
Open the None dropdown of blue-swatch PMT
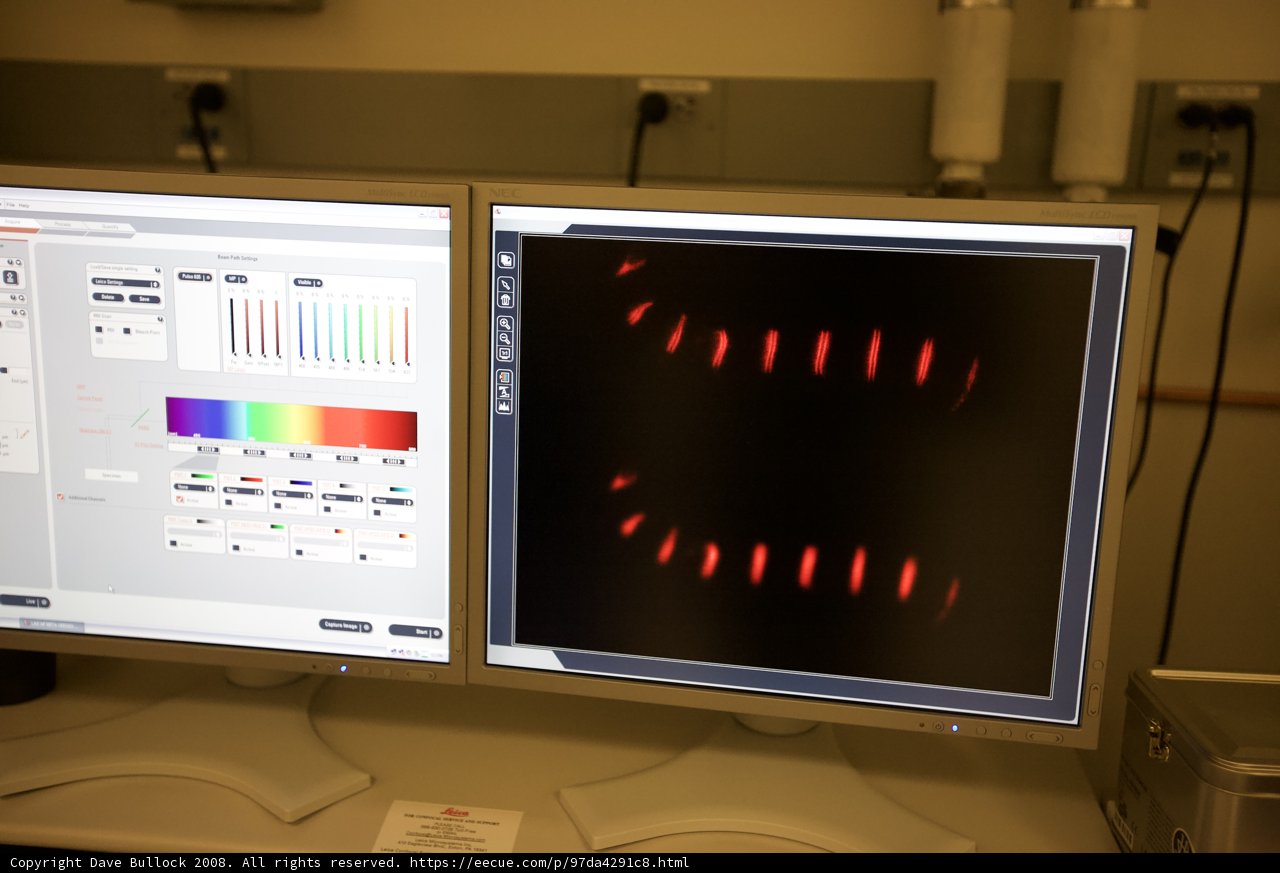292,495
